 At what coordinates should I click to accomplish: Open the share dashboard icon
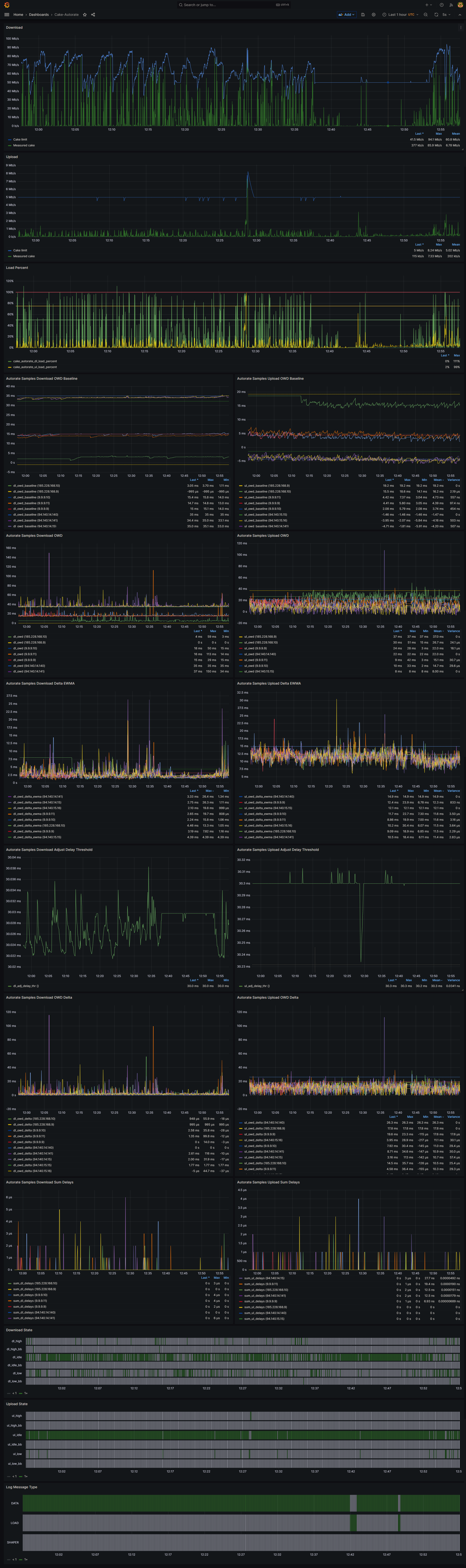click(x=93, y=15)
